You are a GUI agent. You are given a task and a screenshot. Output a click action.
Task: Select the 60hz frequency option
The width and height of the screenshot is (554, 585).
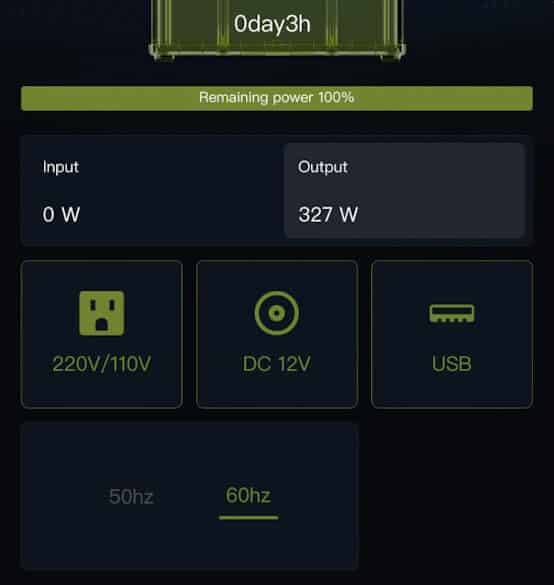click(x=248, y=495)
